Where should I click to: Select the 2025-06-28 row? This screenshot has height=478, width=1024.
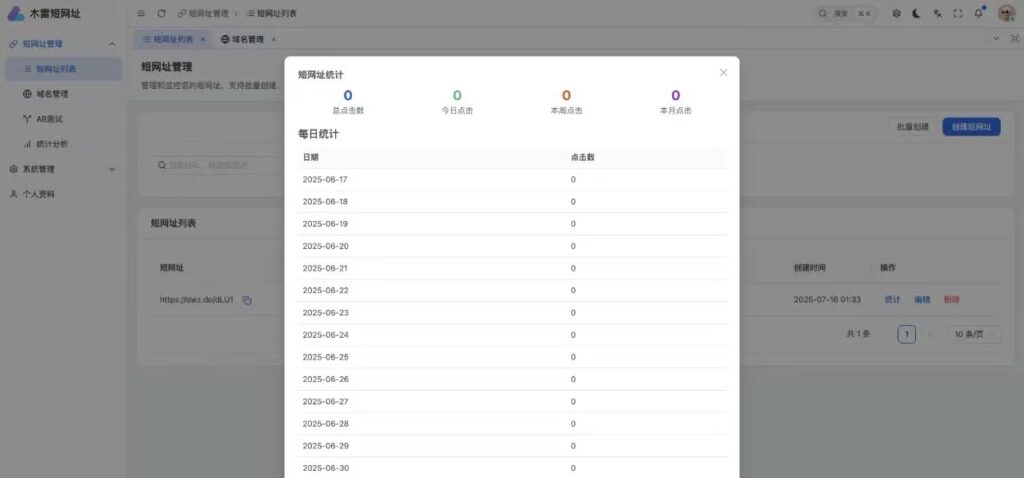(x=512, y=424)
